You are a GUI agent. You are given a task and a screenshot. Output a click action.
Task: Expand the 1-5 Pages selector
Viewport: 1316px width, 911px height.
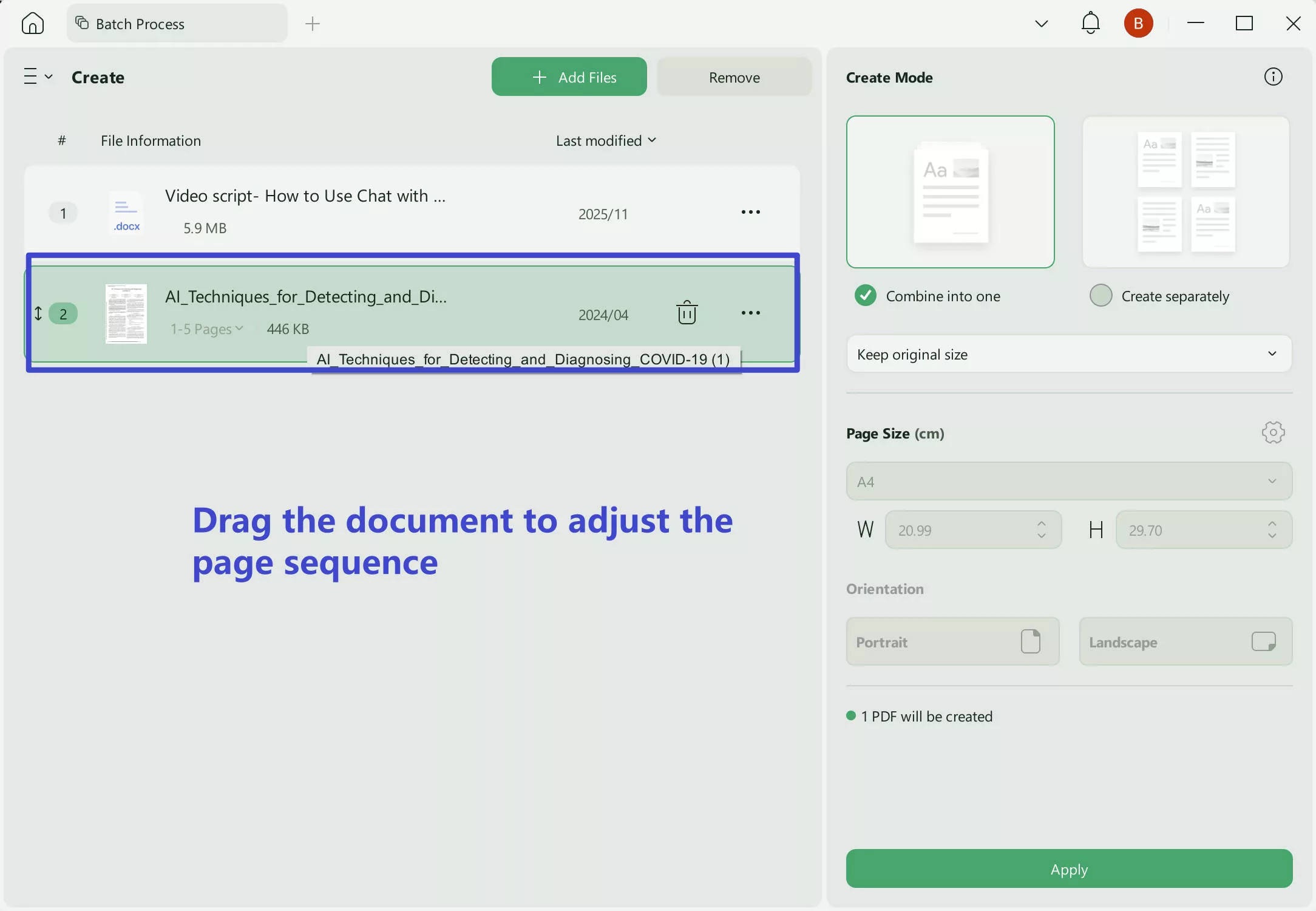206,328
